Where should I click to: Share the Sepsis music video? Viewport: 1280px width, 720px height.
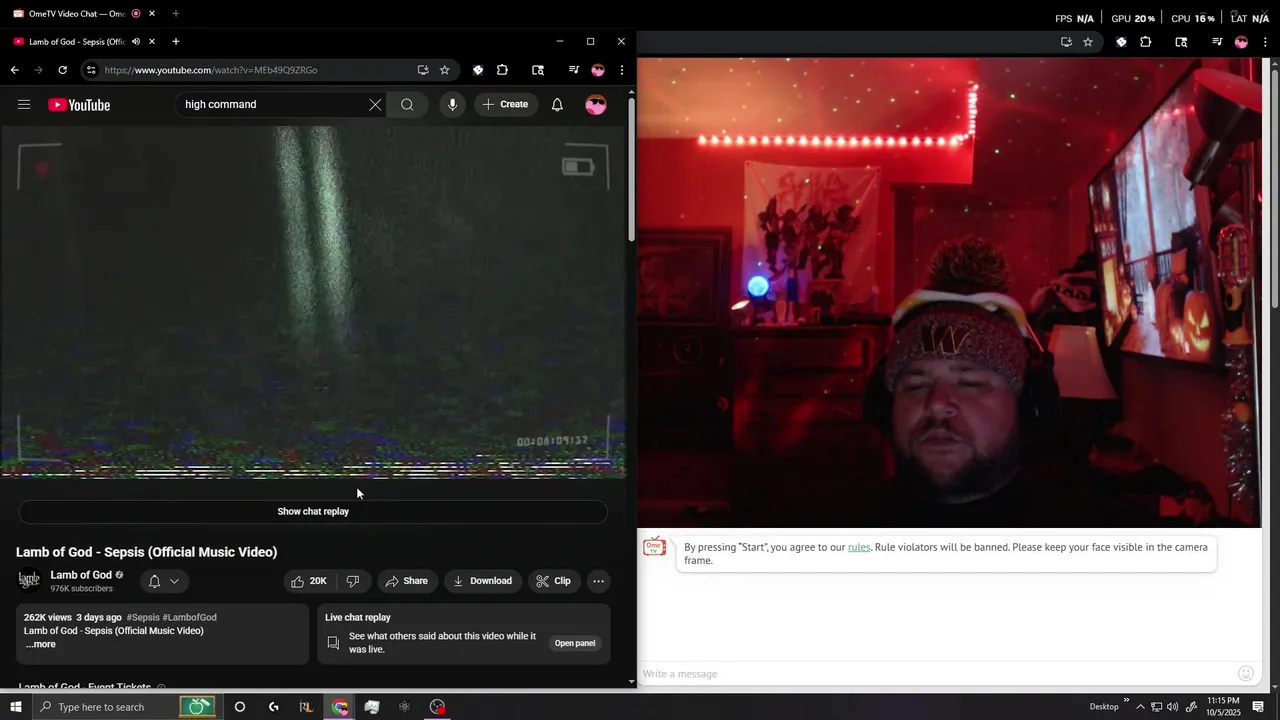pyautogui.click(x=407, y=581)
